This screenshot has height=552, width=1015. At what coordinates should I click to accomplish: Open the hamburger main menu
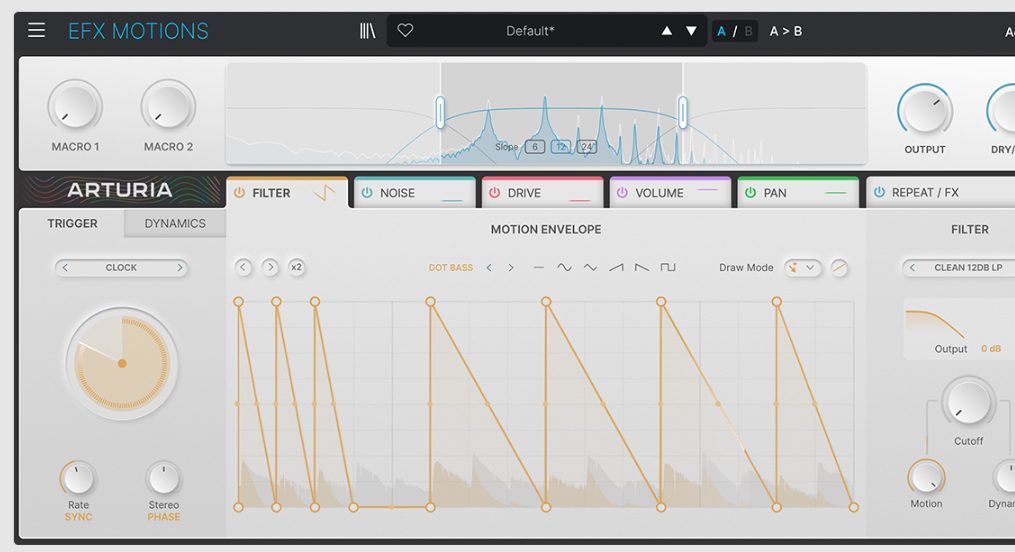36,30
